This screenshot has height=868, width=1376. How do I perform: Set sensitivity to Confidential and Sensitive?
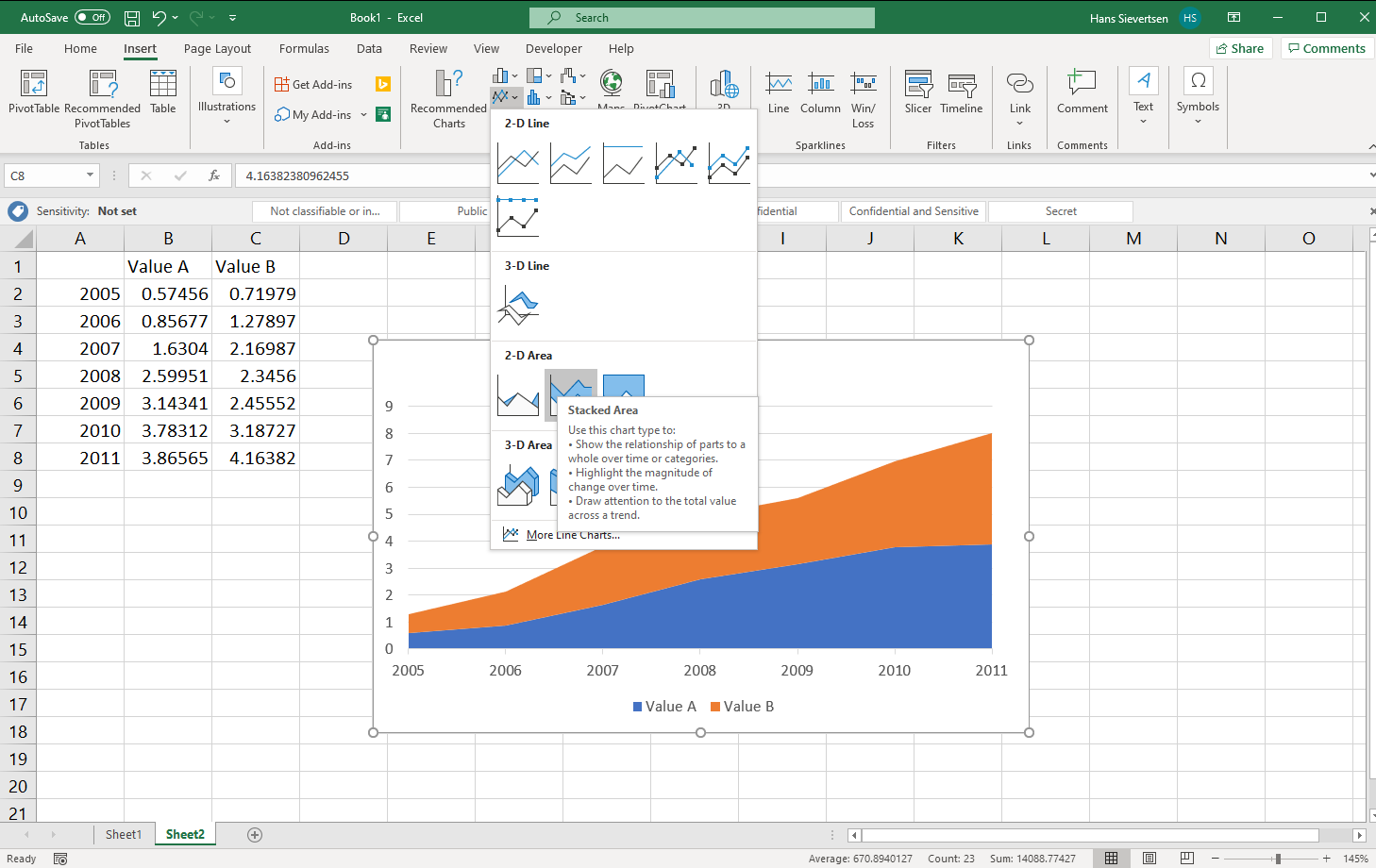coord(914,211)
